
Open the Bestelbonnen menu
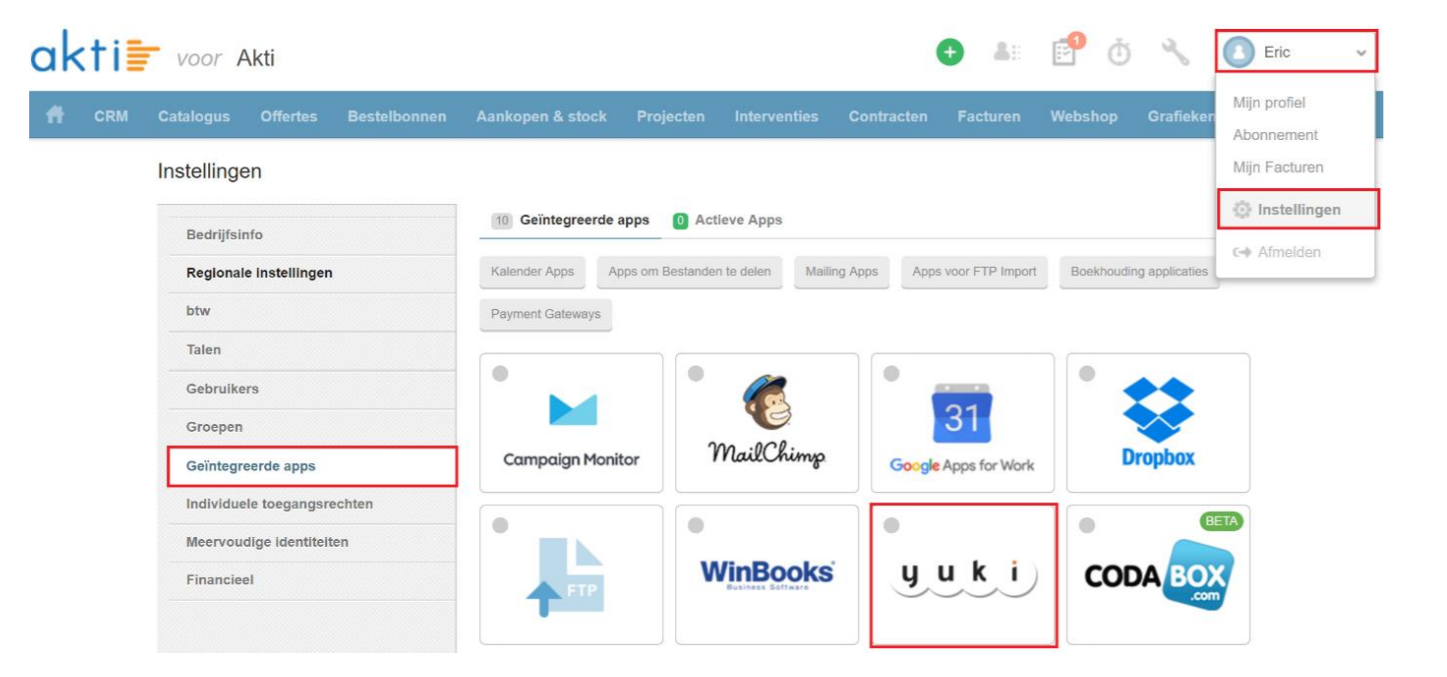(397, 116)
